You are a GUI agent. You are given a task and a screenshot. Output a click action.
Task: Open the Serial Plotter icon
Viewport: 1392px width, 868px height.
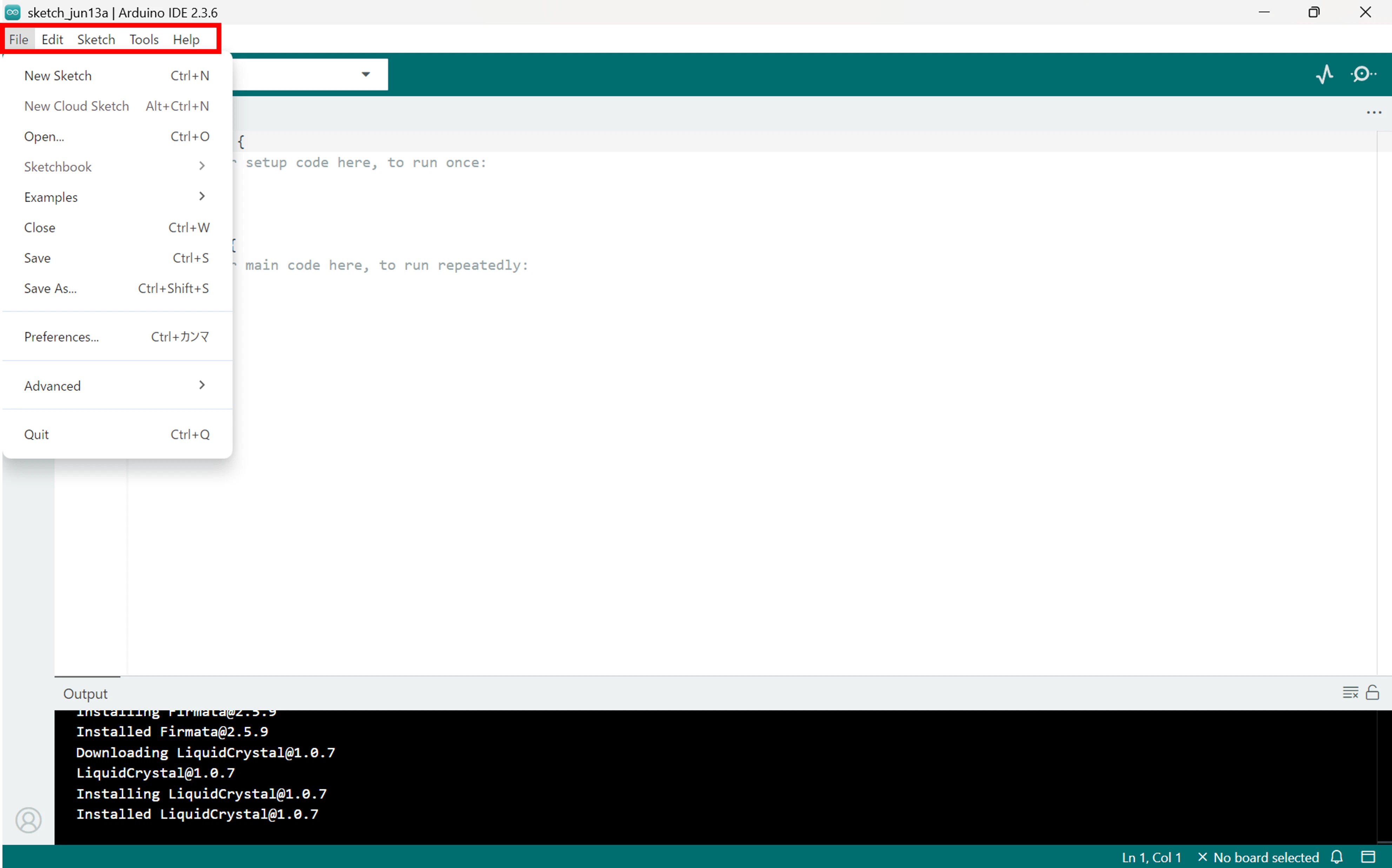tap(1325, 74)
